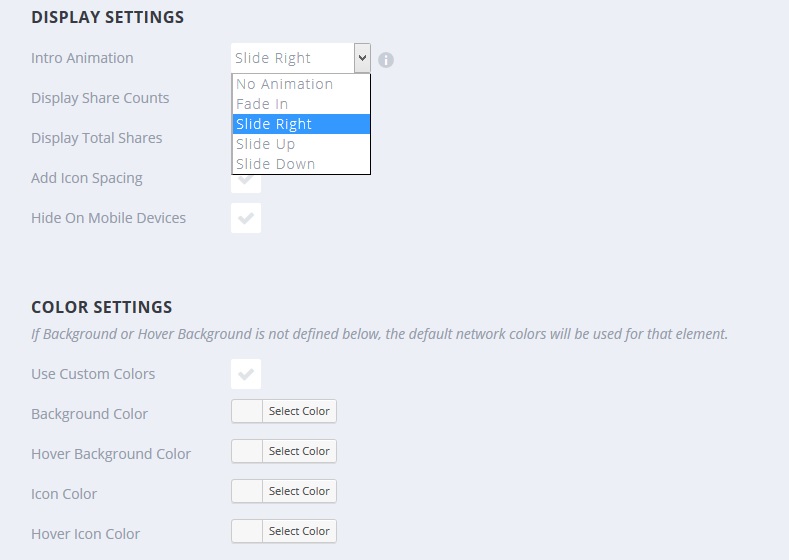Click Select Color for Hover Icon Color
789x560 pixels.
coord(299,531)
